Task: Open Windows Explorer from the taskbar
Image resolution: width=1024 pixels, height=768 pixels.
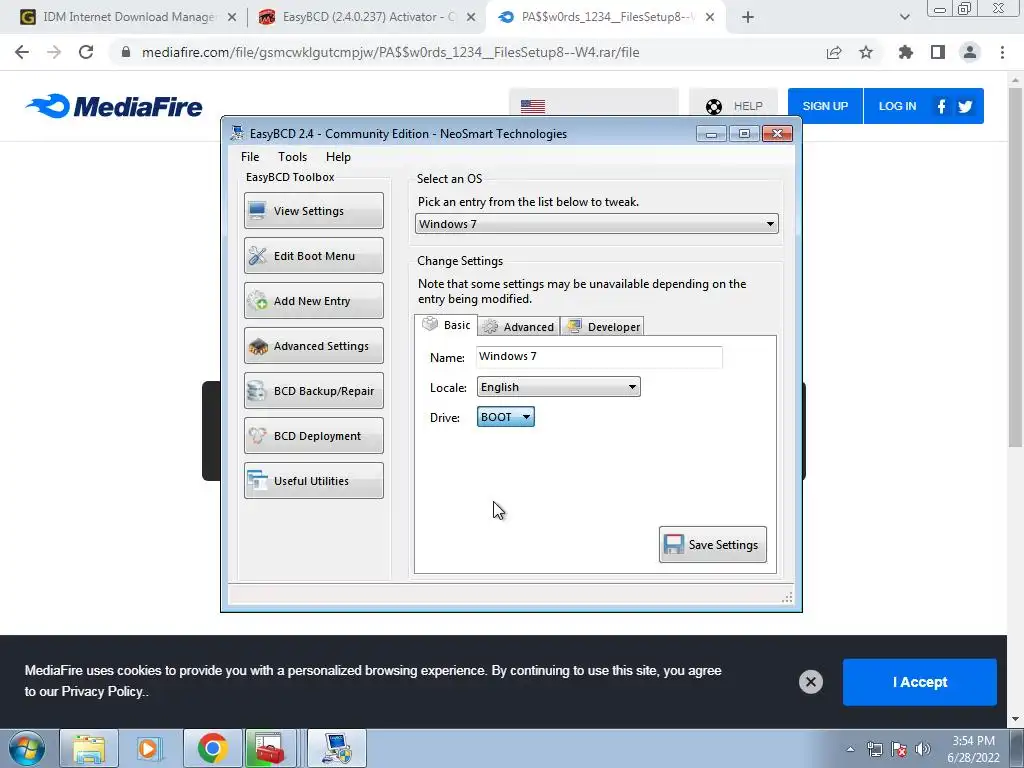Action: 89,748
